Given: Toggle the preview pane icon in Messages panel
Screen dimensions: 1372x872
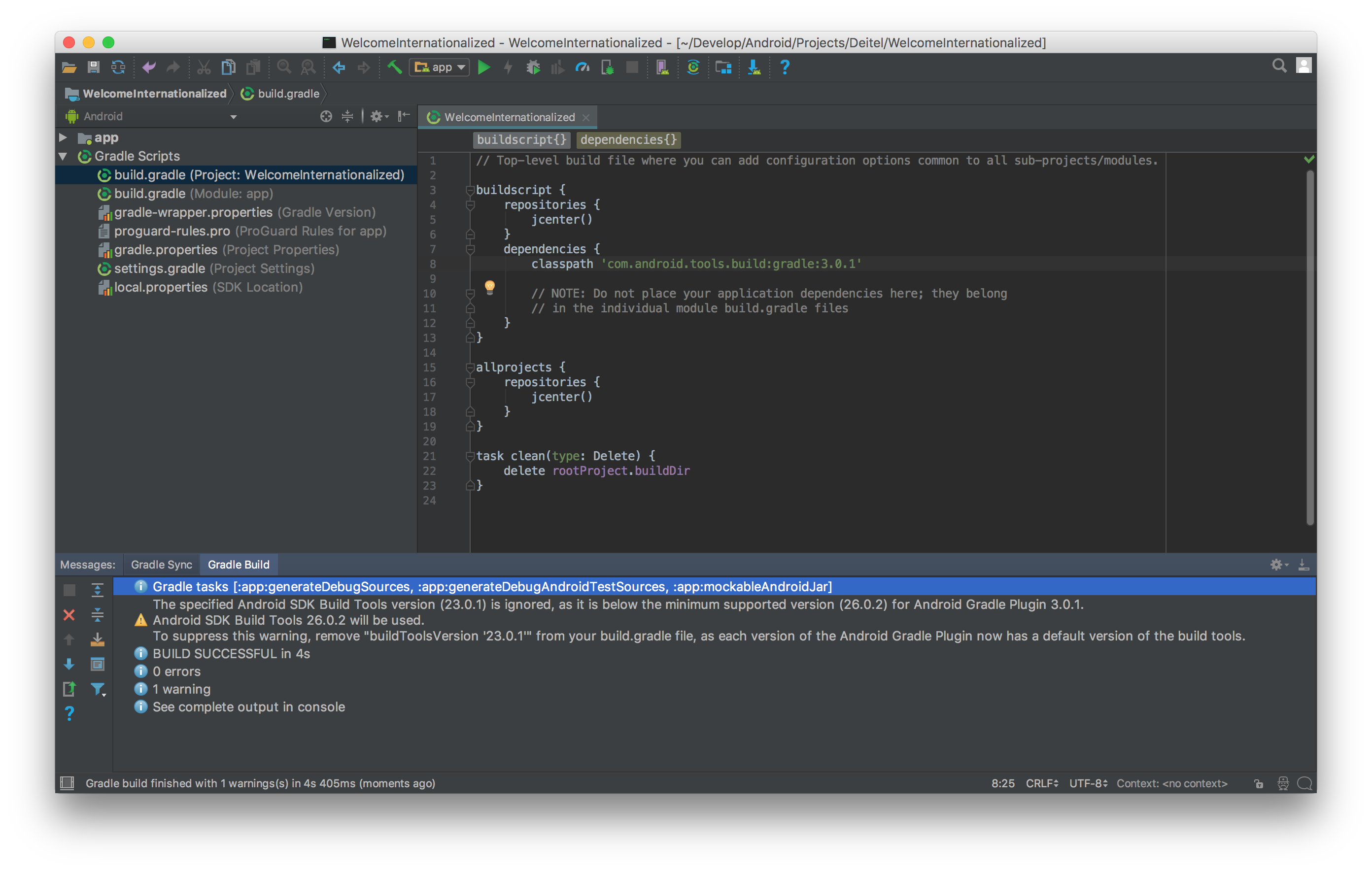Looking at the screenshot, I should [98, 664].
